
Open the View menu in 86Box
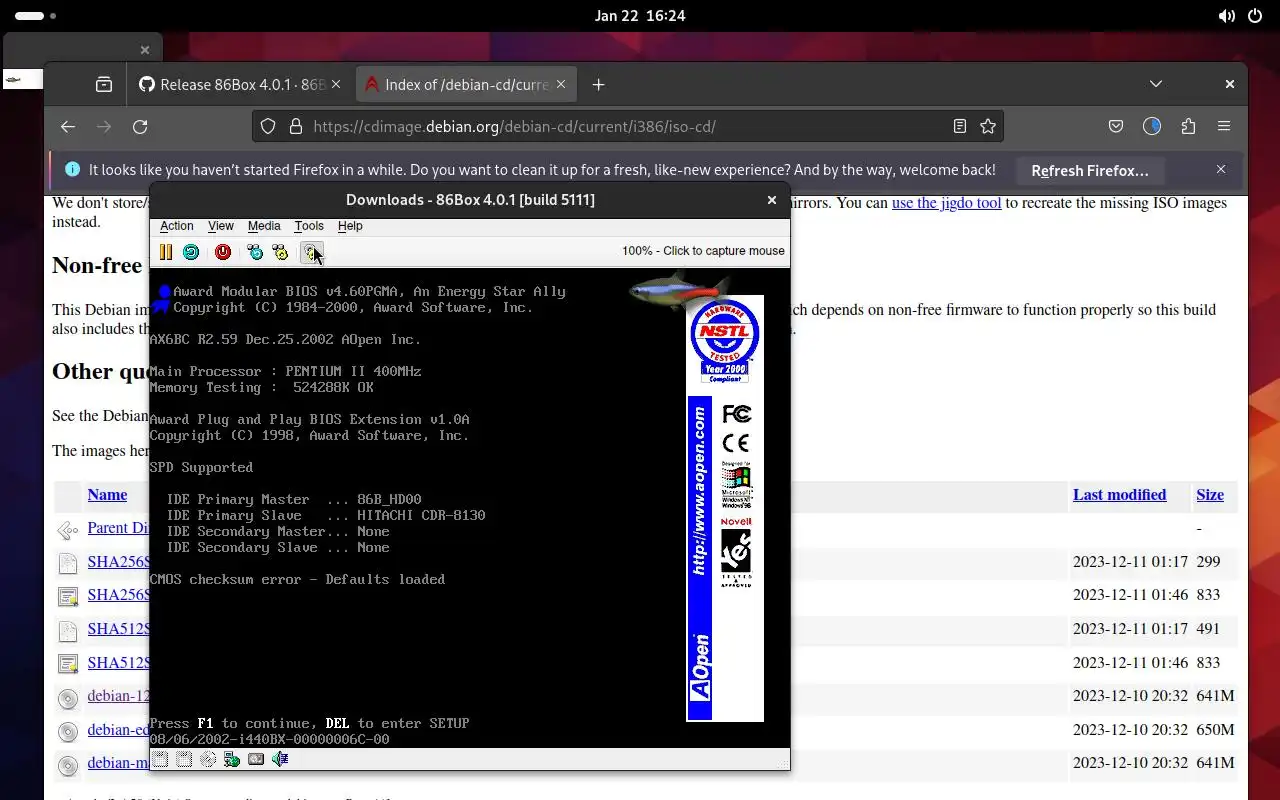(x=220, y=226)
